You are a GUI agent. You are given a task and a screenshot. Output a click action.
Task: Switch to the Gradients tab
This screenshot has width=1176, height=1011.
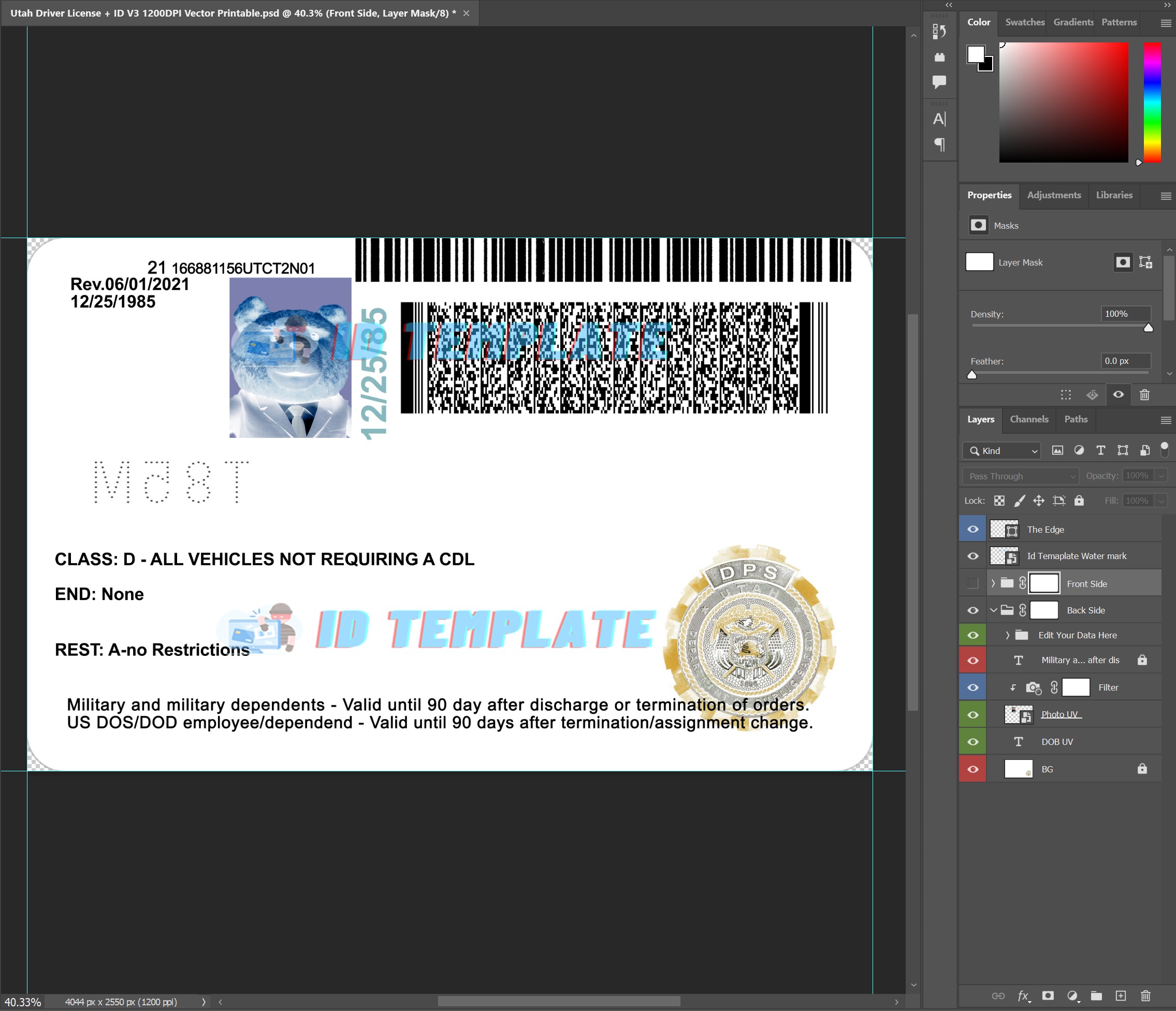[x=1073, y=22]
